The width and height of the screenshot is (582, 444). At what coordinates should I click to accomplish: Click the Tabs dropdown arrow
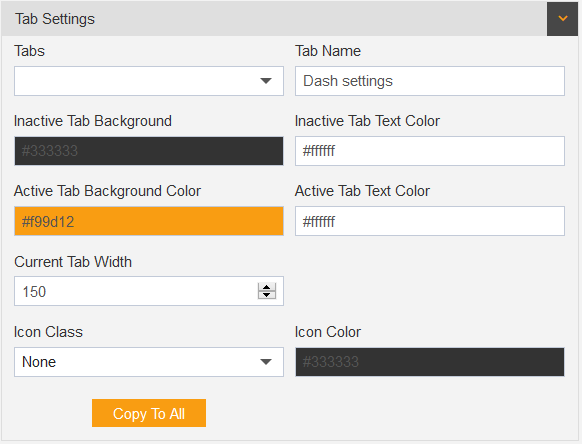click(266, 81)
